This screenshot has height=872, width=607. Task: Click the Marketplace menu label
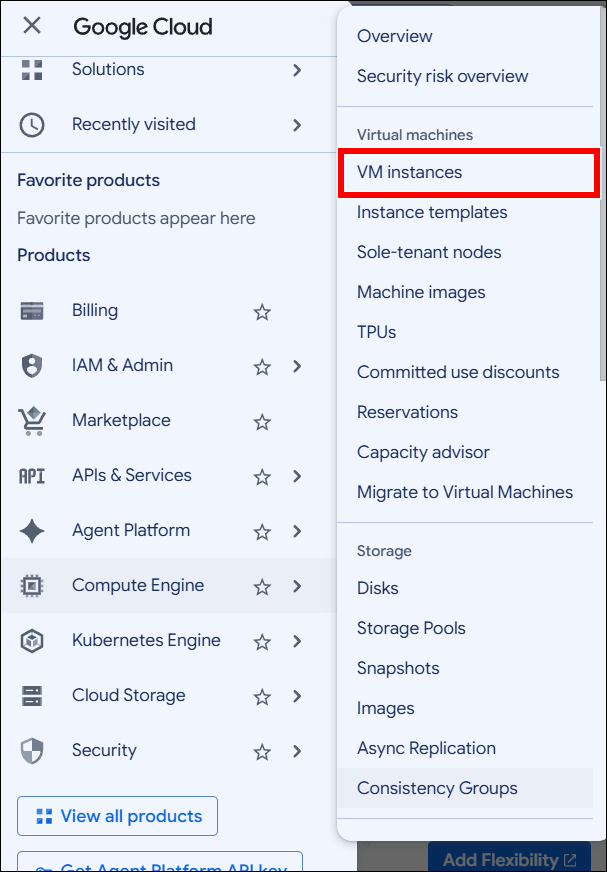point(121,420)
